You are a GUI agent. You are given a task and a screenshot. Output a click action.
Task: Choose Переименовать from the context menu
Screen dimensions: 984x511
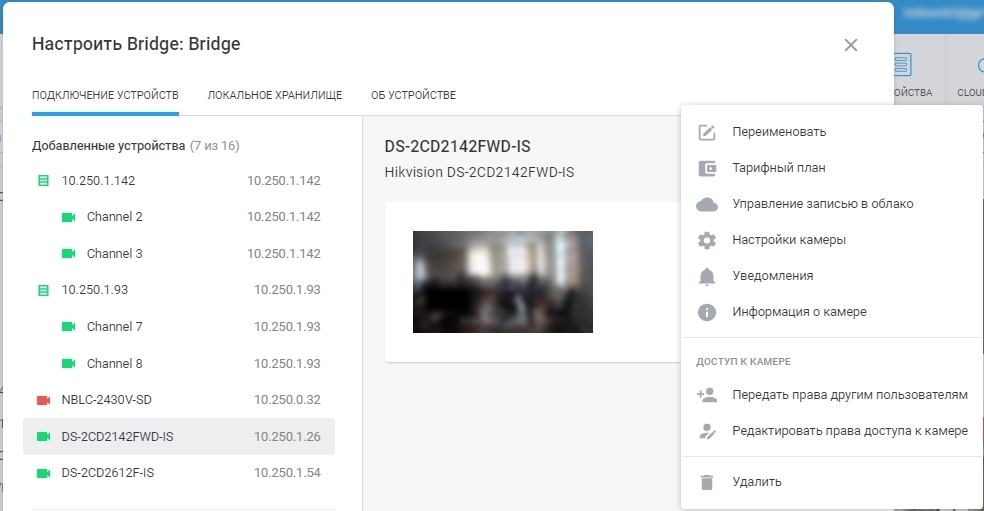coord(832,132)
